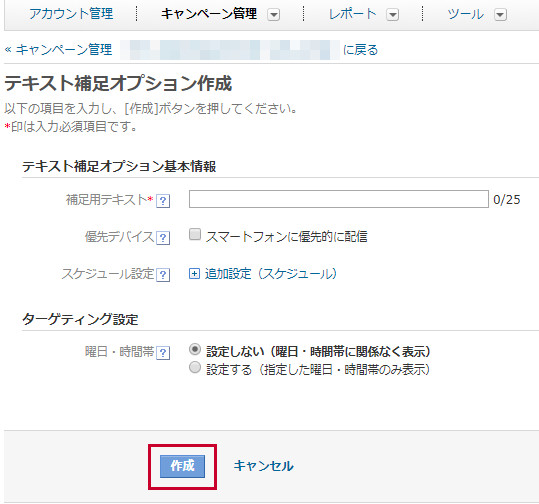Open help icon beside スケジュール設定
The height and width of the screenshot is (504, 539).
tap(163, 275)
